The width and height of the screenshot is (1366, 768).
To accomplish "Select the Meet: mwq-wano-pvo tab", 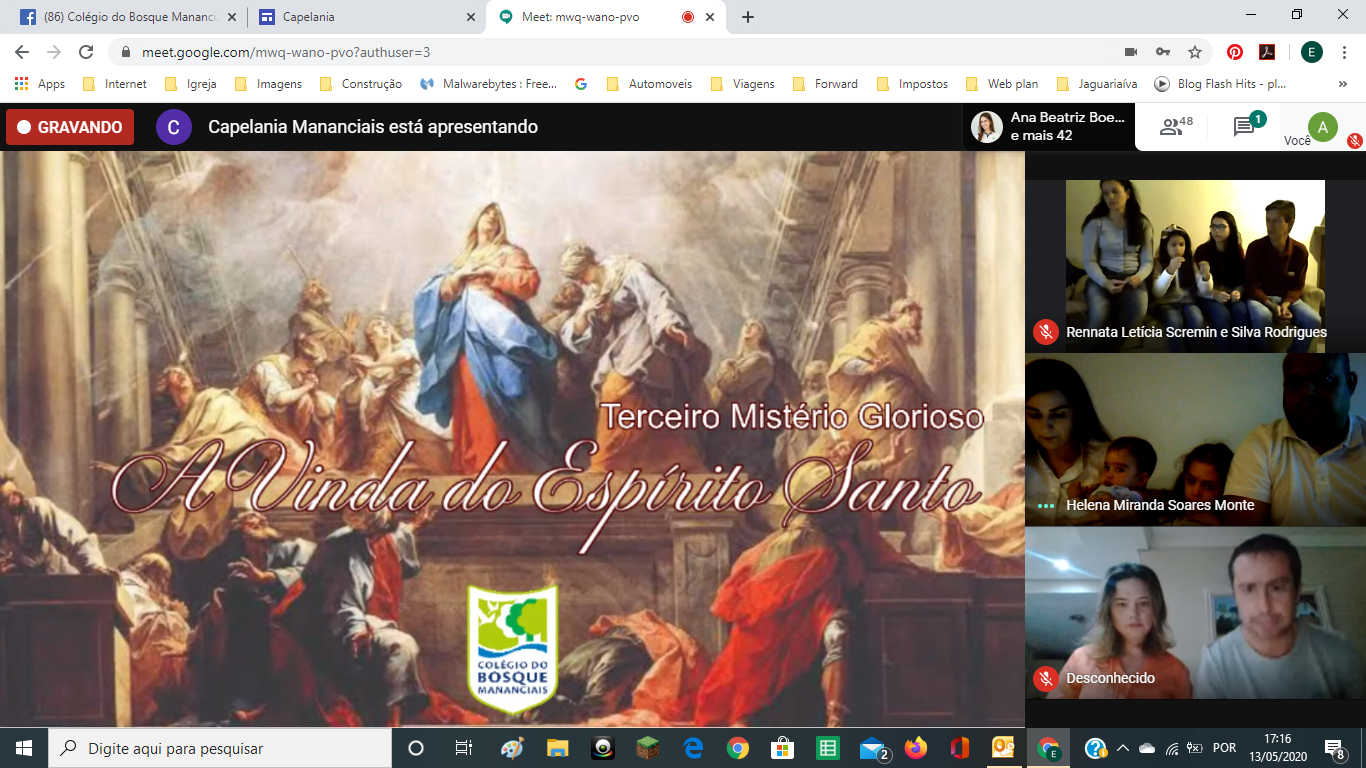I will [x=608, y=17].
